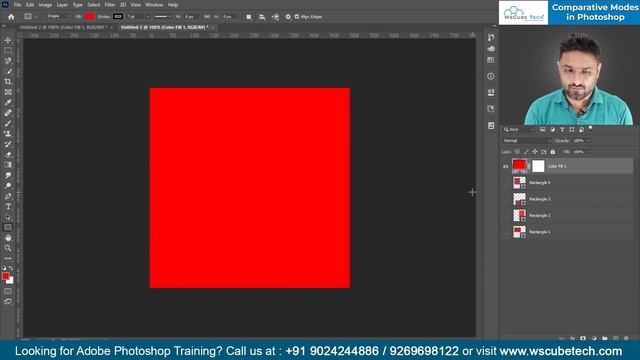Select the Gradient tool
The height and width of the screenshot is (360, 640).
8,165
